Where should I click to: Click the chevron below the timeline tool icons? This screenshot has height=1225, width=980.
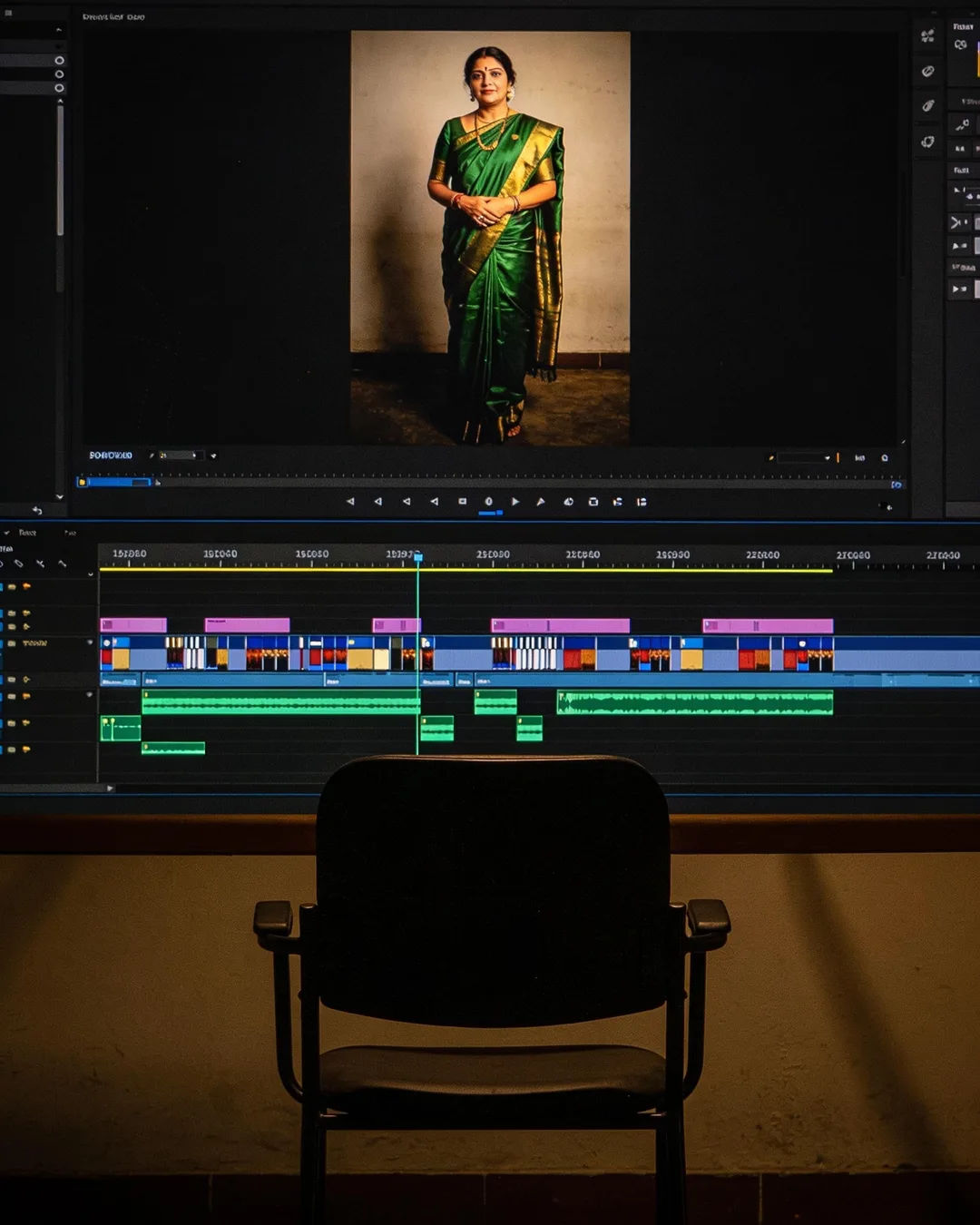(91, 574)
